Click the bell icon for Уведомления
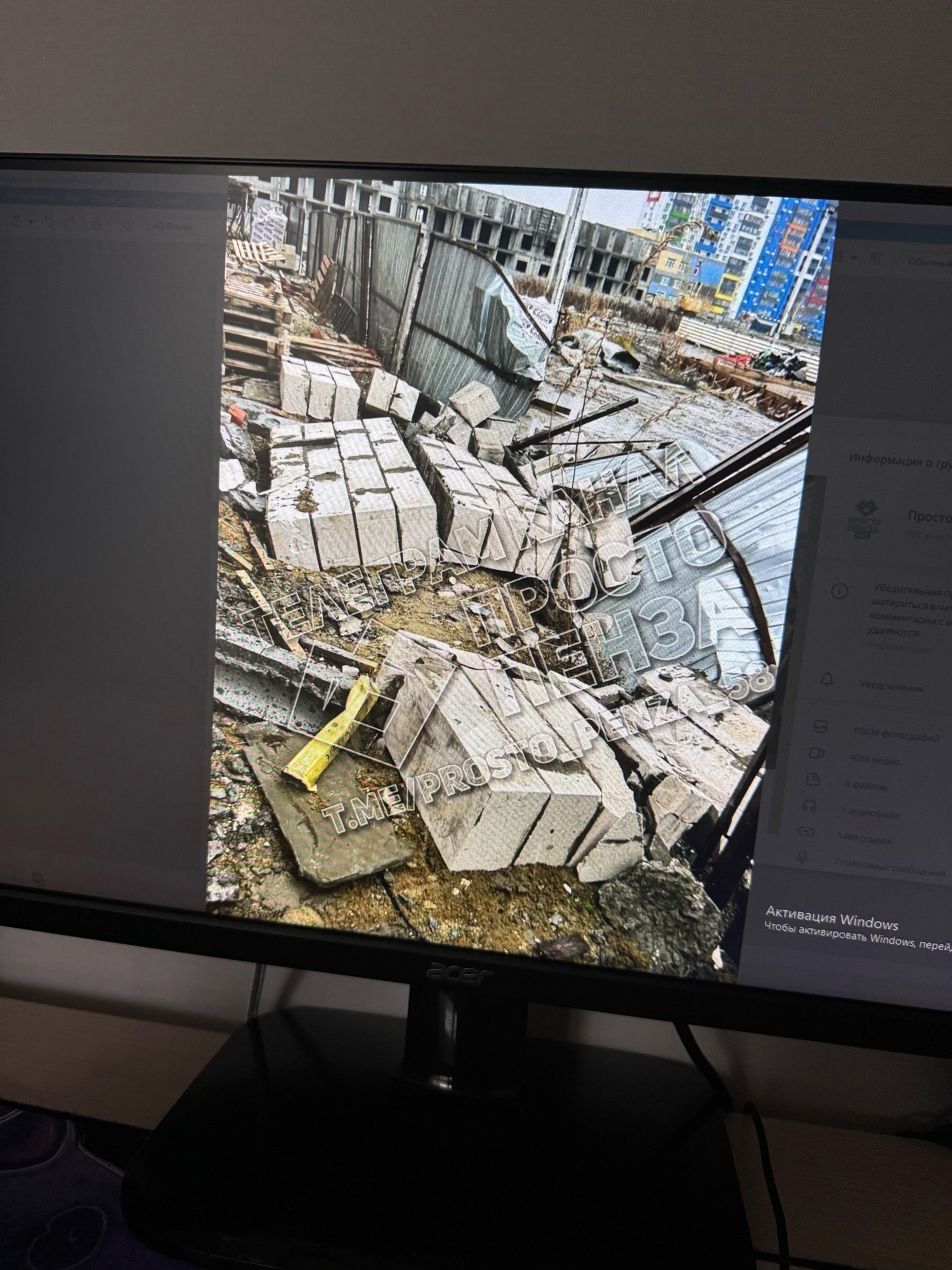The height and width of the screenshot is (1270, 952). point(827,680)
